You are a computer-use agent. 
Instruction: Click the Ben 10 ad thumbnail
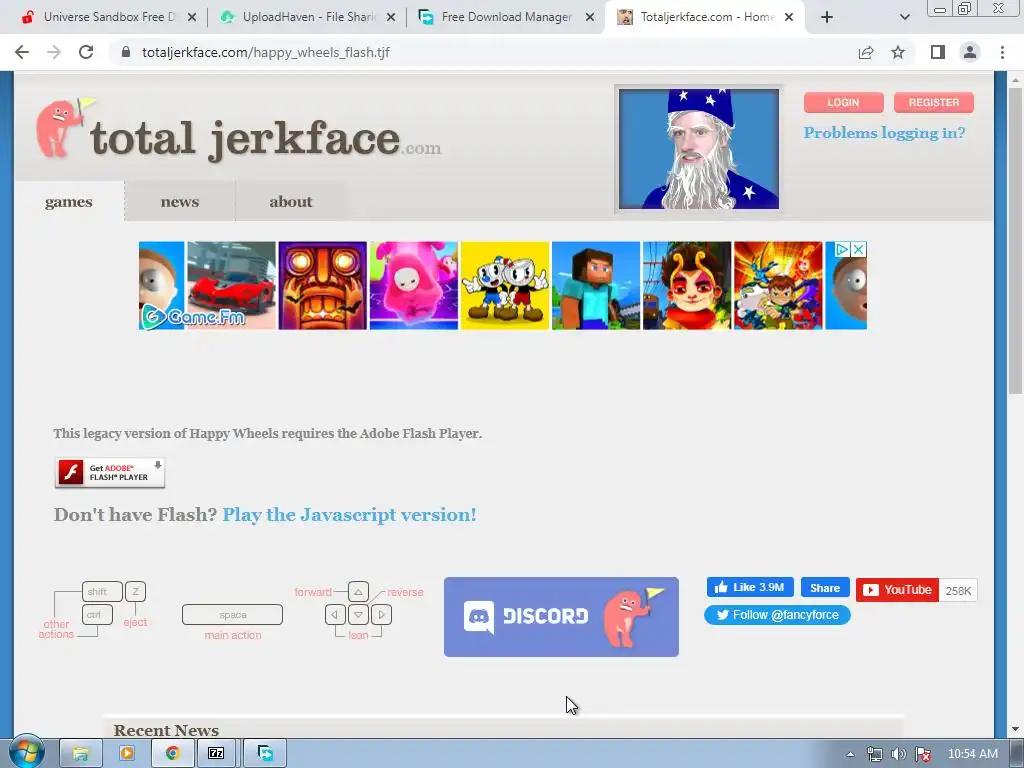pos(778,285)
